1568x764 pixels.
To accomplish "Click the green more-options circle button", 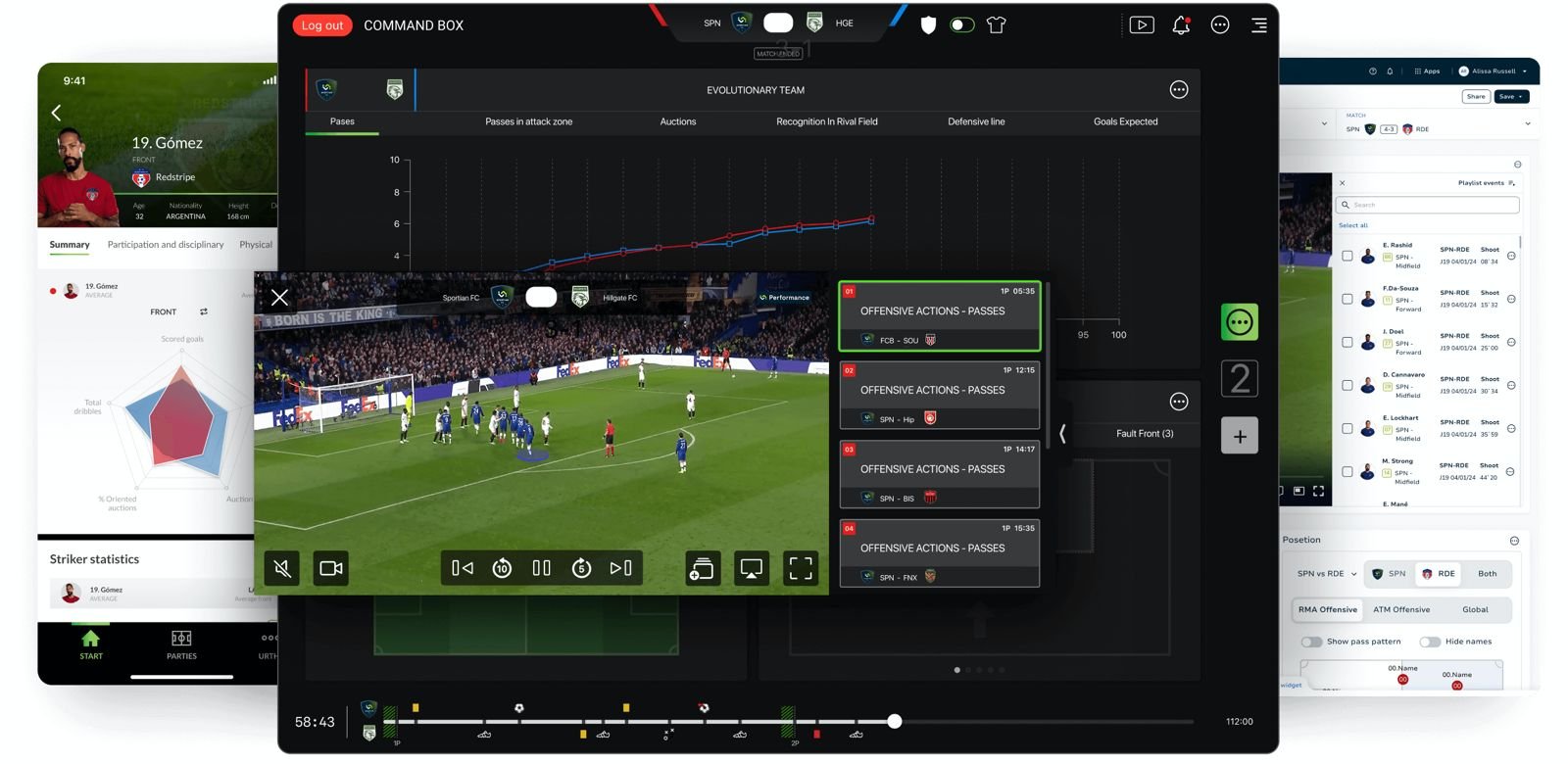I will [1240, 322].
